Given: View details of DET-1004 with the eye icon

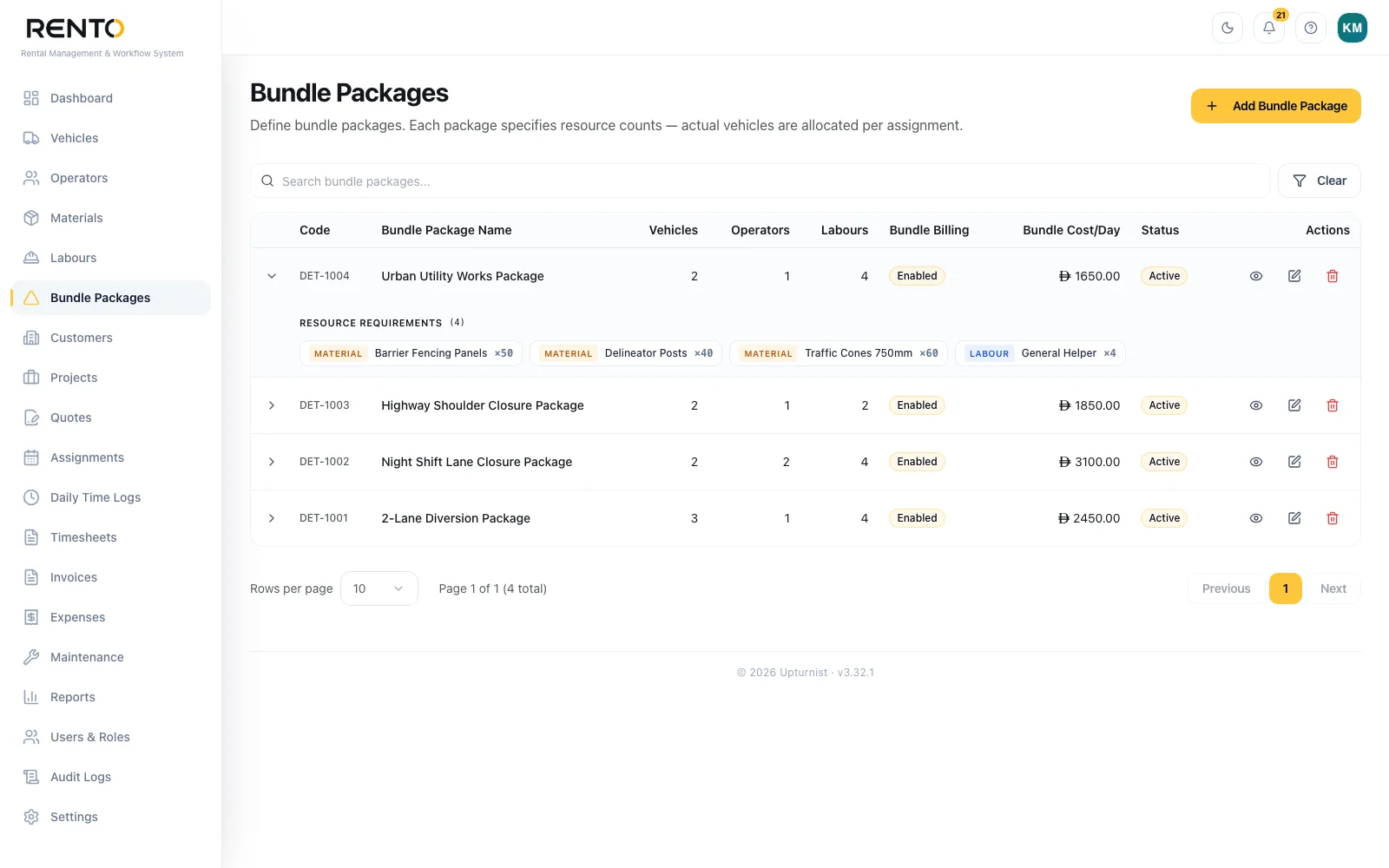Looking at the screenshot, I should point(1256,276).
